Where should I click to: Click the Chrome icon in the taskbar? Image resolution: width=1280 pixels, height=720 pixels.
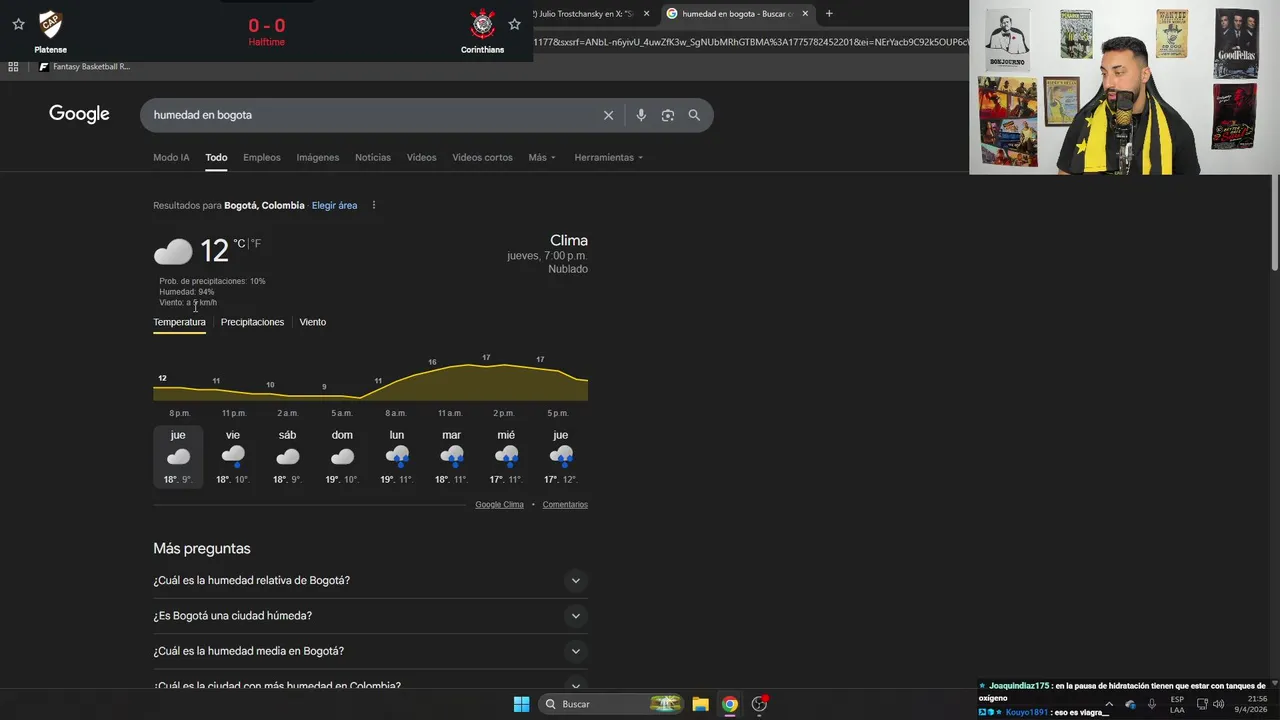click(x=730, y=704)
